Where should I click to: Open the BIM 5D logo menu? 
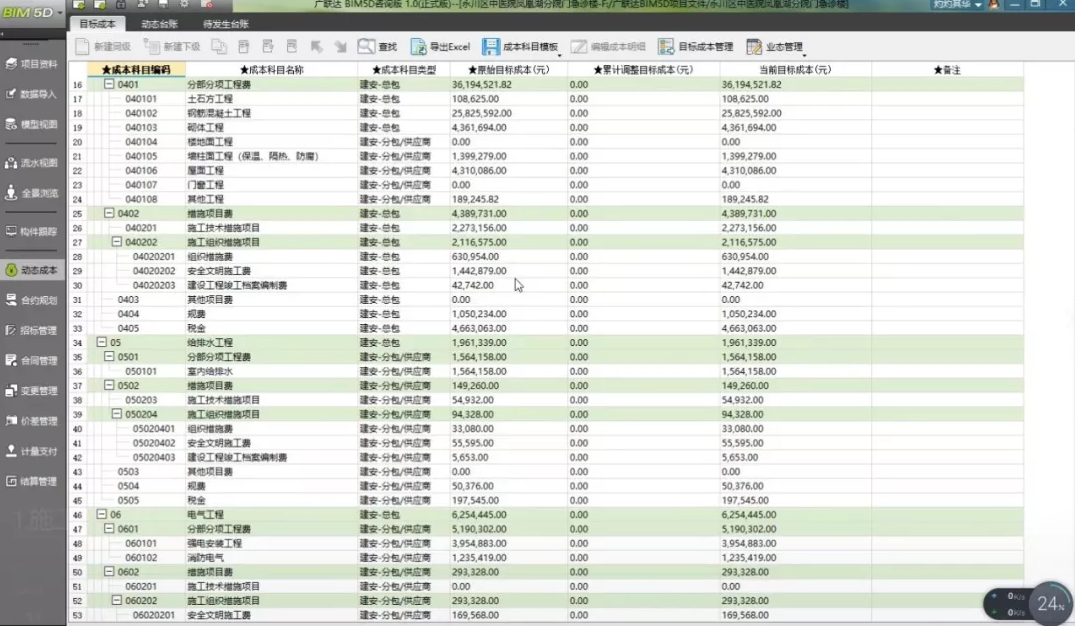[32, 12]
